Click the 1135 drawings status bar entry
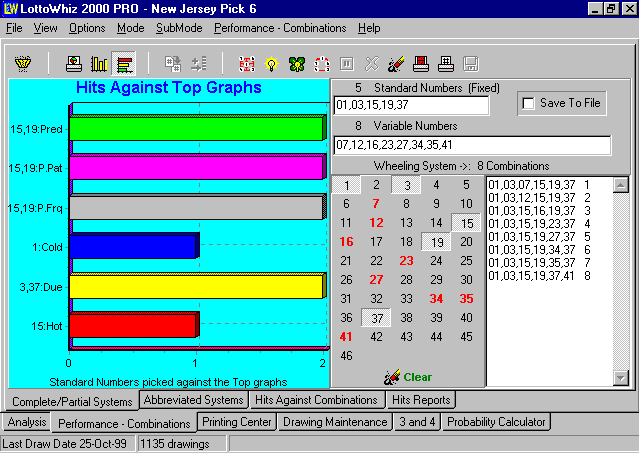639x453 pixels. [x=182, y=444]
